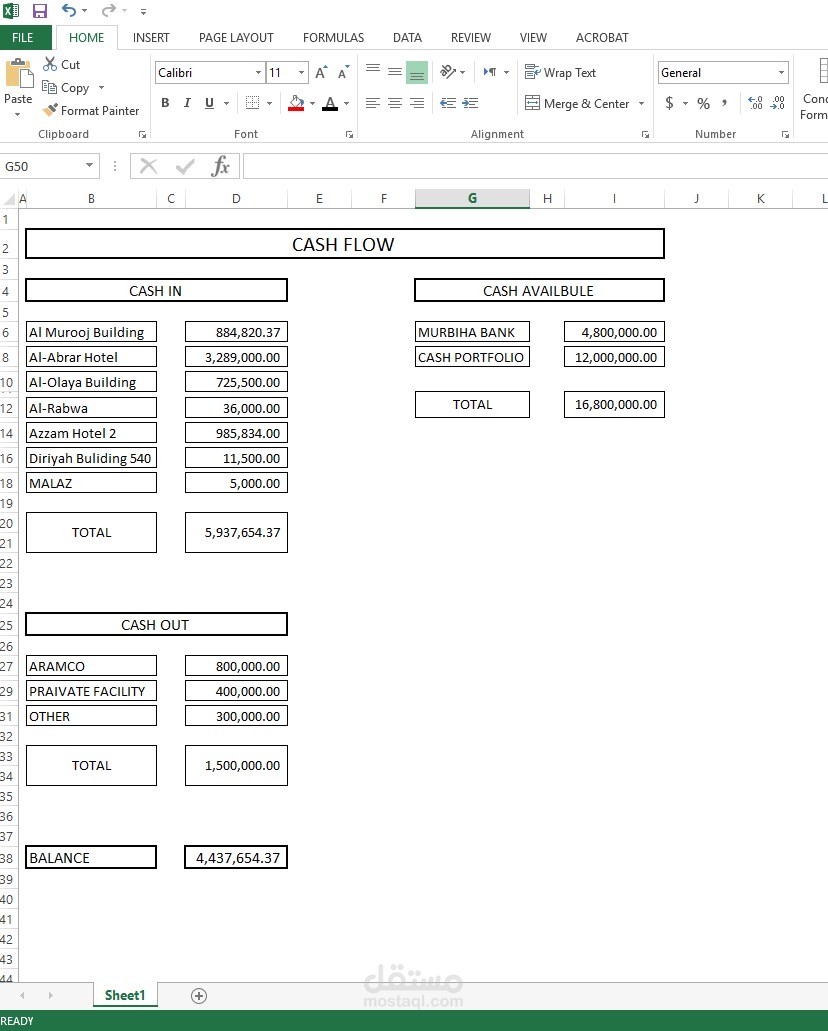Image resolution: width=828 pixels, height=1031 pixels.
Task: Click column G header
Action: coord(472,198)
